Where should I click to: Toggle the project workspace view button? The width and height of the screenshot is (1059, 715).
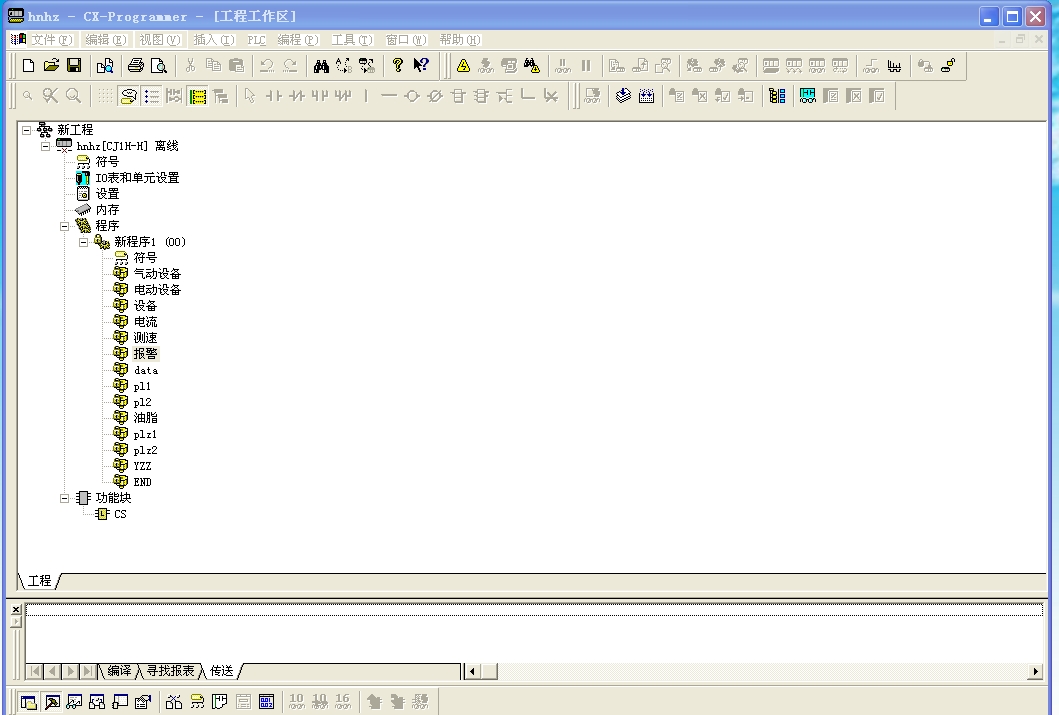tap(28, 701)
